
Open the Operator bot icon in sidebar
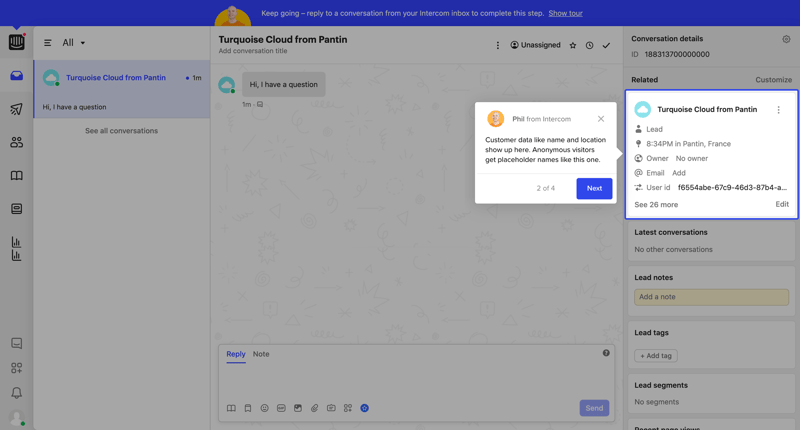[x=16, y=209]
